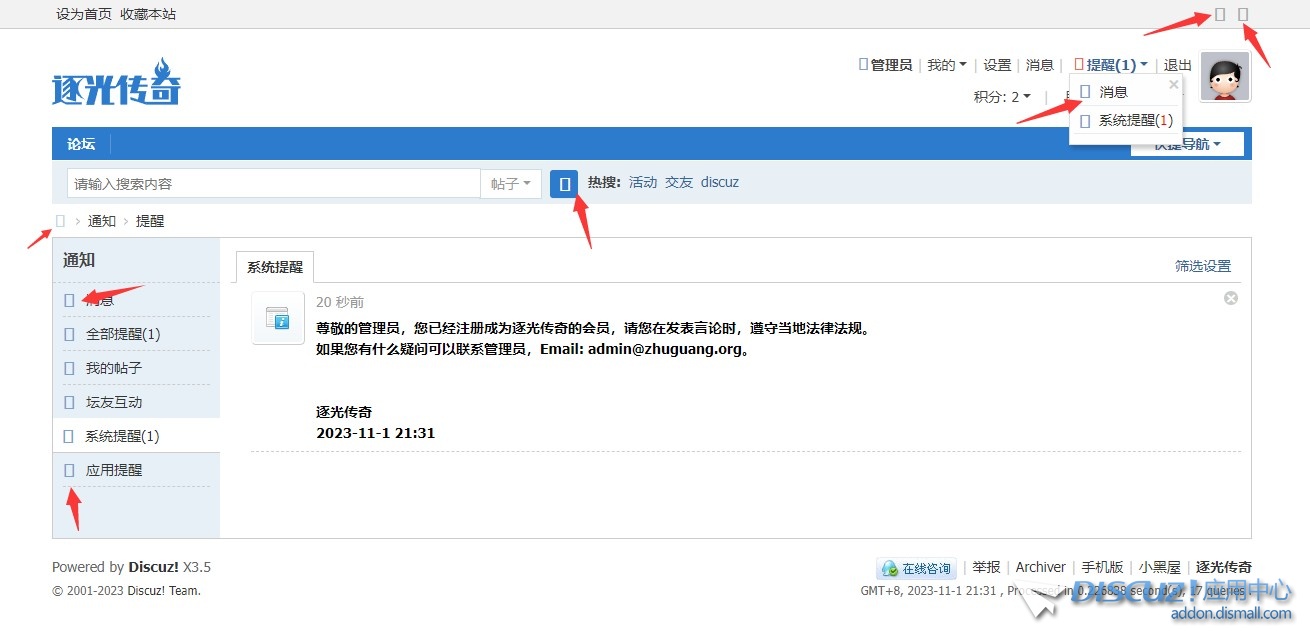The height and width of the screenshot is (639, 1310).
Task: Click the 在线咨询 chat button
Action: [916, 568]
